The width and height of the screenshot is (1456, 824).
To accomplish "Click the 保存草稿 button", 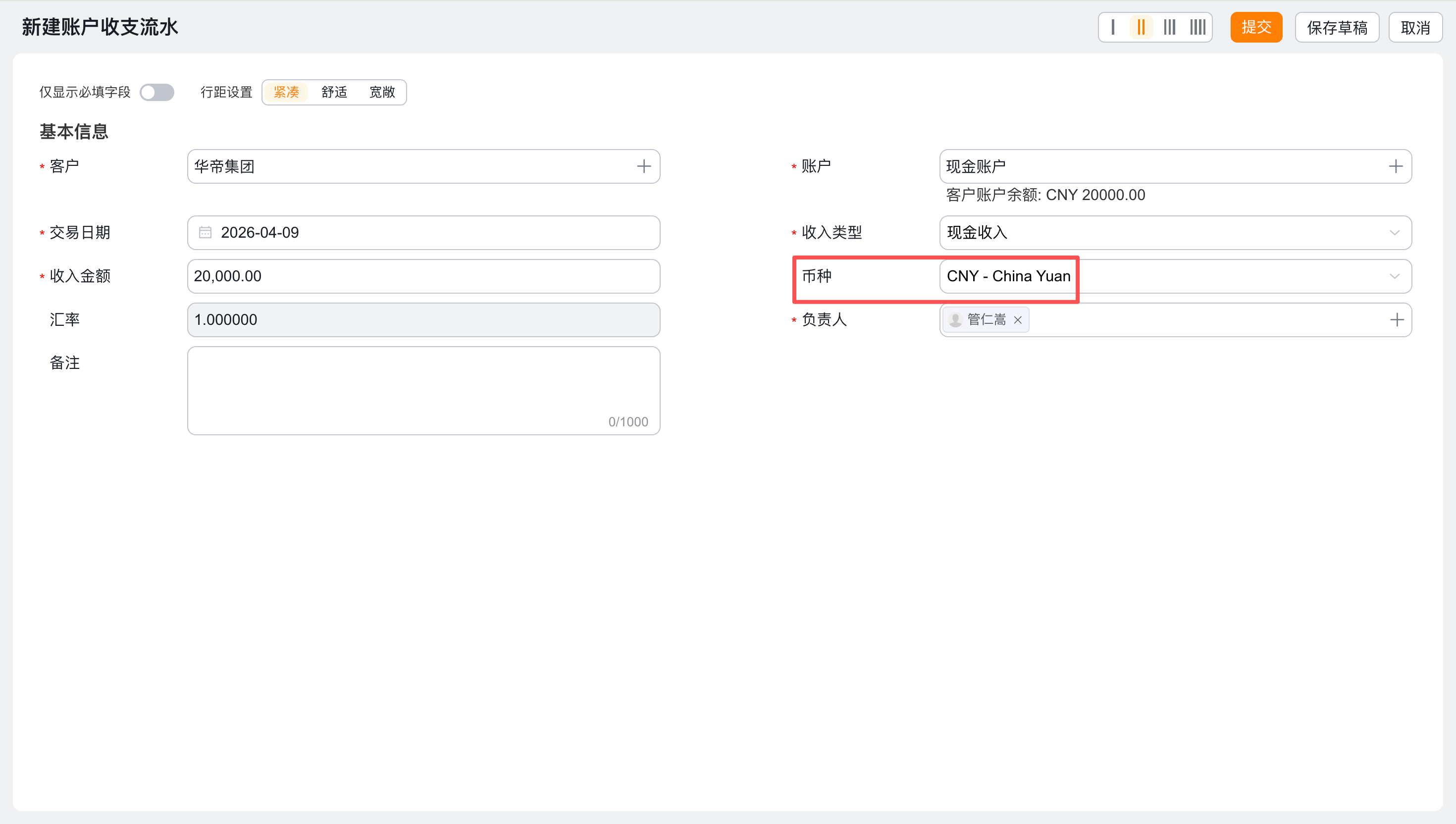I will click(x=1337, y=27).
